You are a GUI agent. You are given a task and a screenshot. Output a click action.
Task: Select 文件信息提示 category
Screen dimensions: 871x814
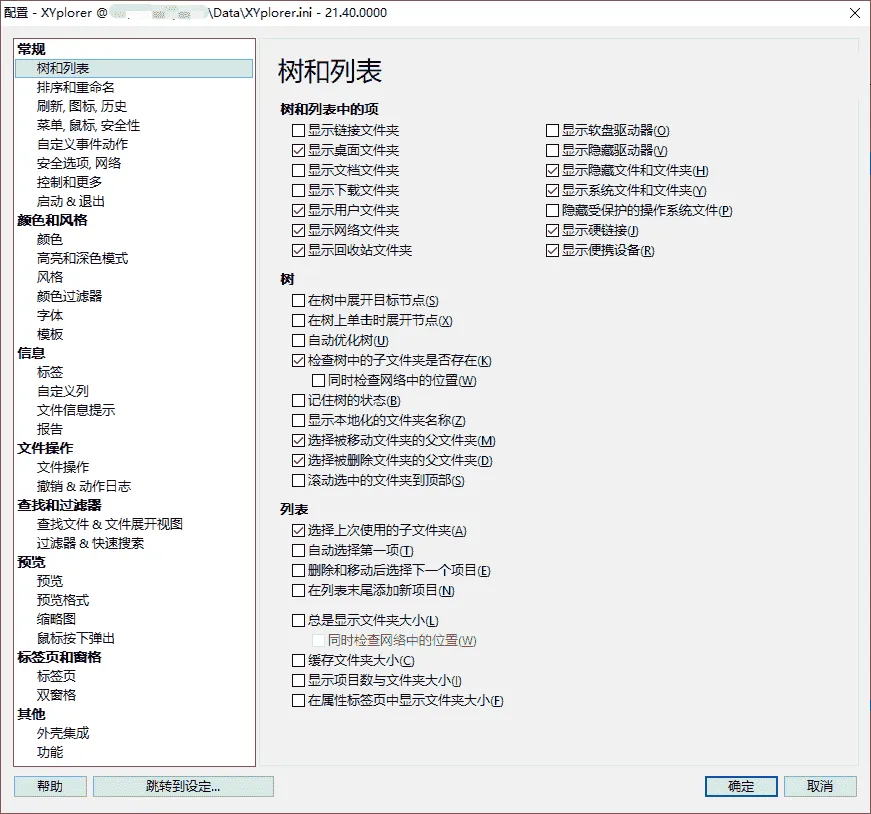76,410
